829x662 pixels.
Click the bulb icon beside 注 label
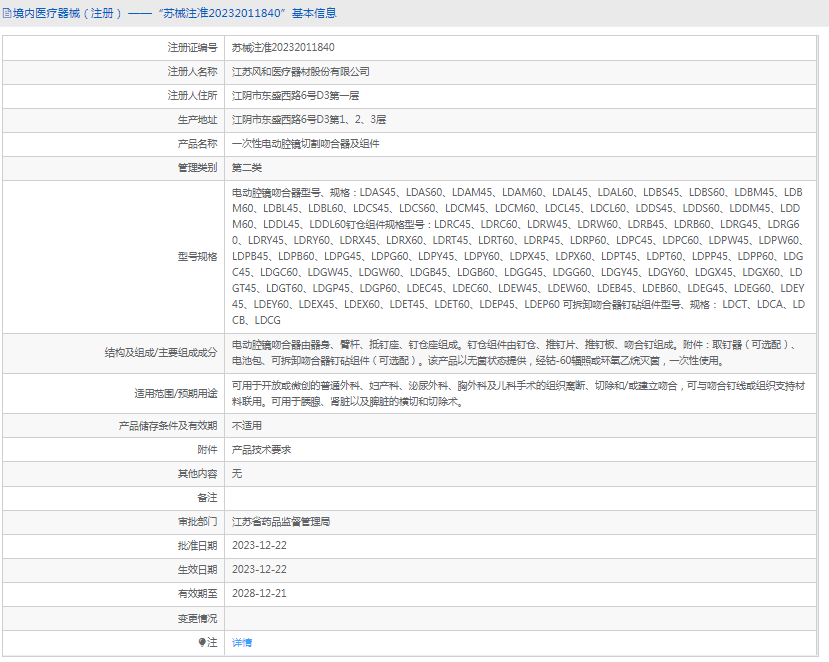click(x=202, y=642)
